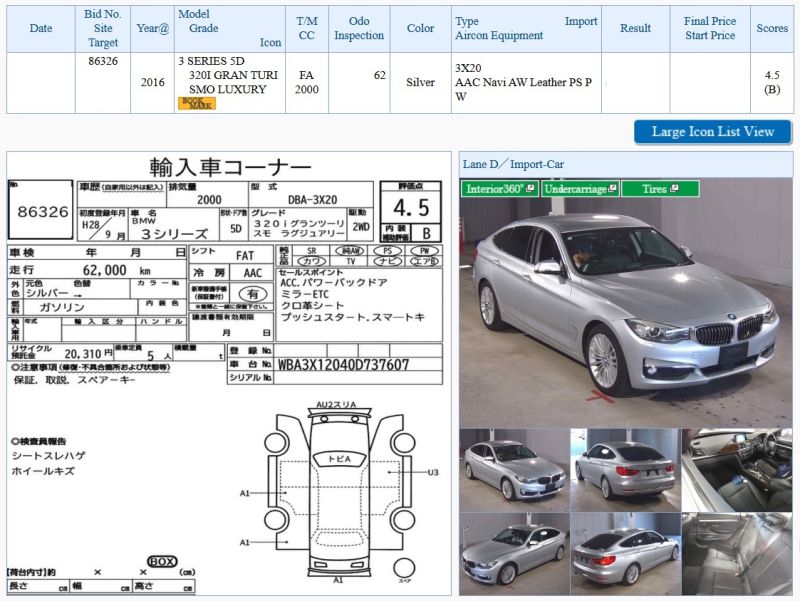Click the AU2スリA marker above diagram
800x601 pixels.
tap(336, 404)
